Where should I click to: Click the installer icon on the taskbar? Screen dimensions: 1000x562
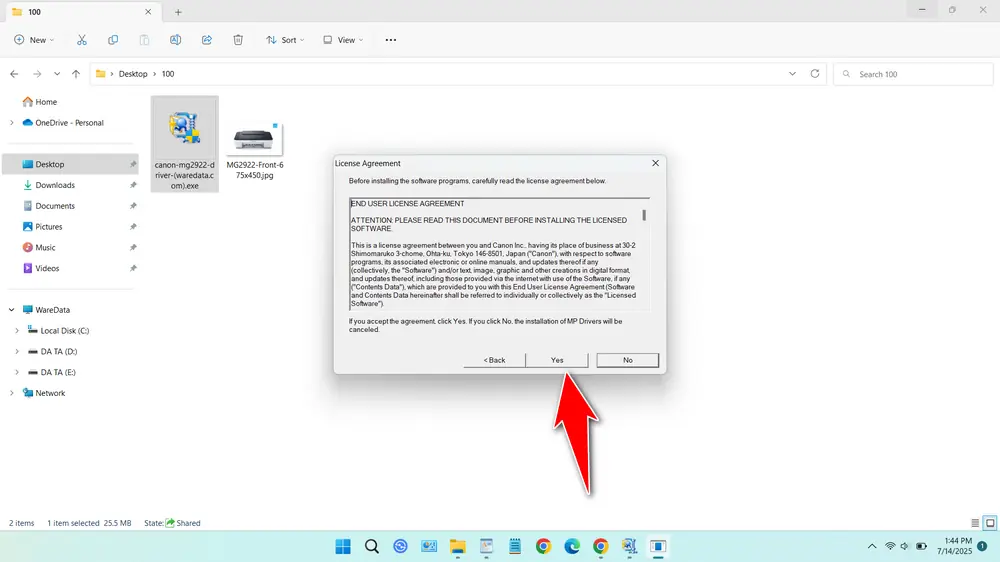coord(629,546)
